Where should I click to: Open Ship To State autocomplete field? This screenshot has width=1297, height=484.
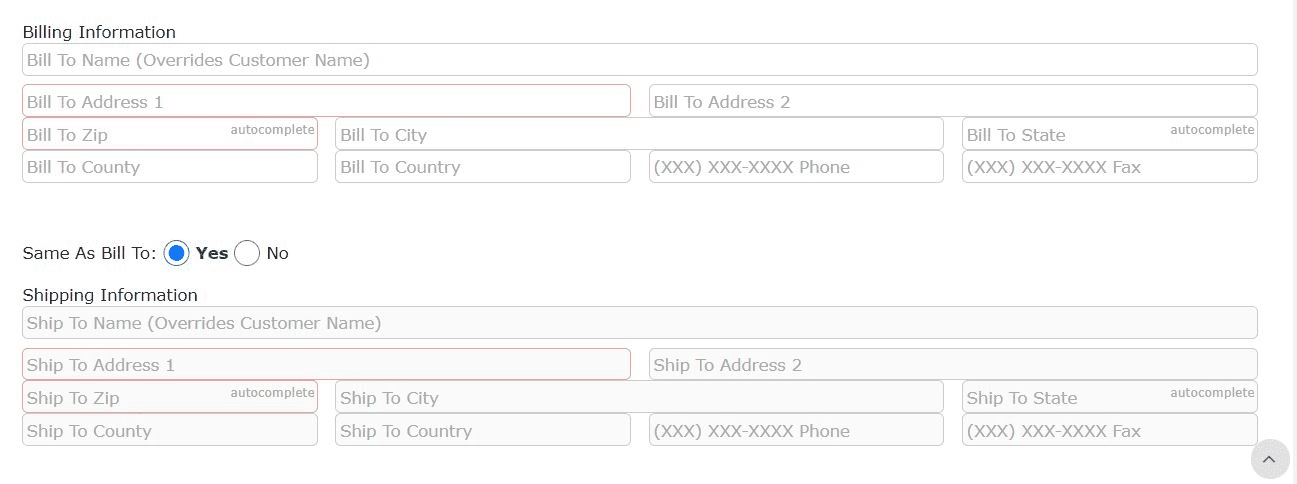point(1109,397)
